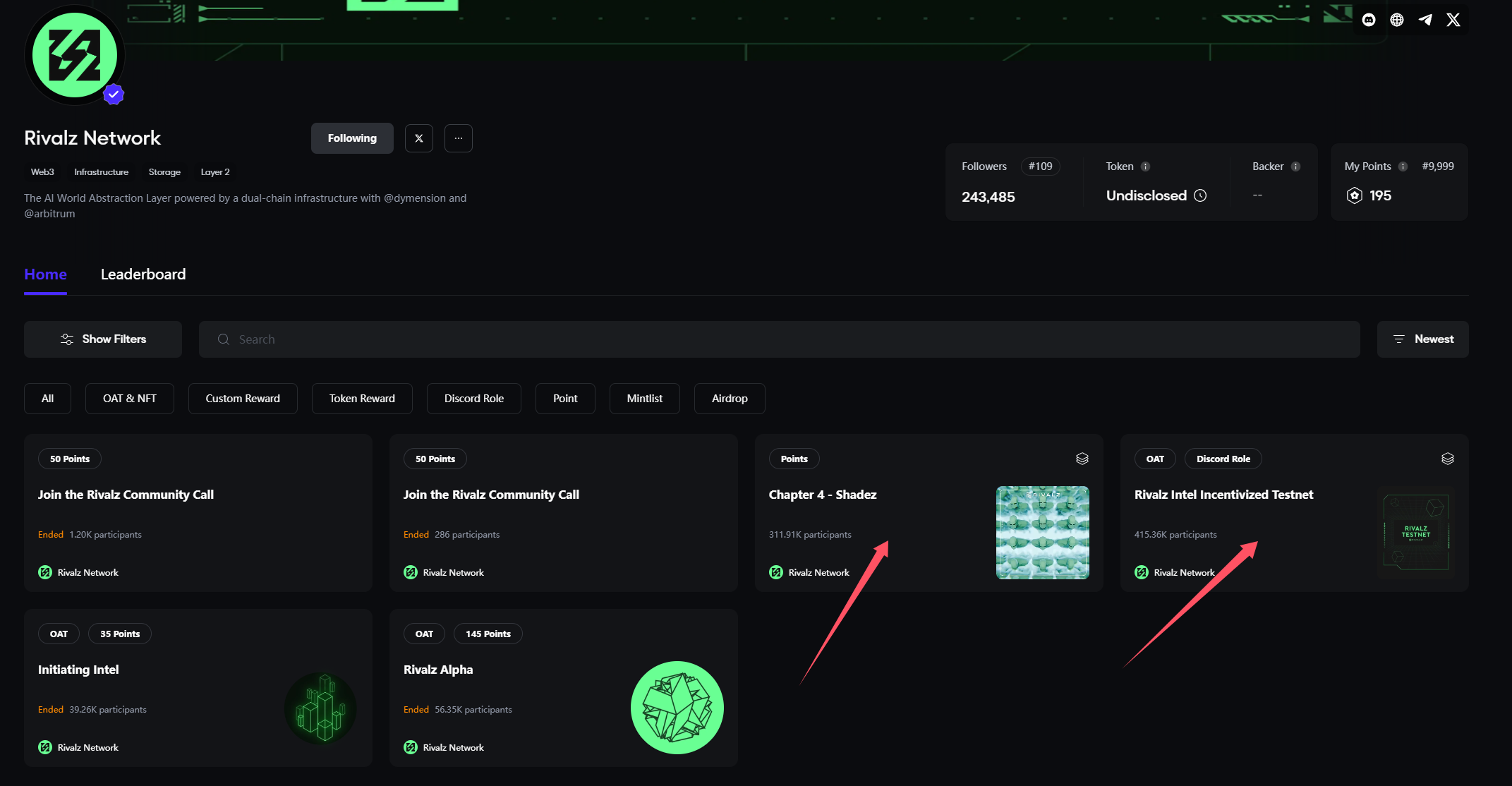This screenshot has width=1512, height=786.
Task: Click the 311.91K participants text
Action: [x=810, y=535]
